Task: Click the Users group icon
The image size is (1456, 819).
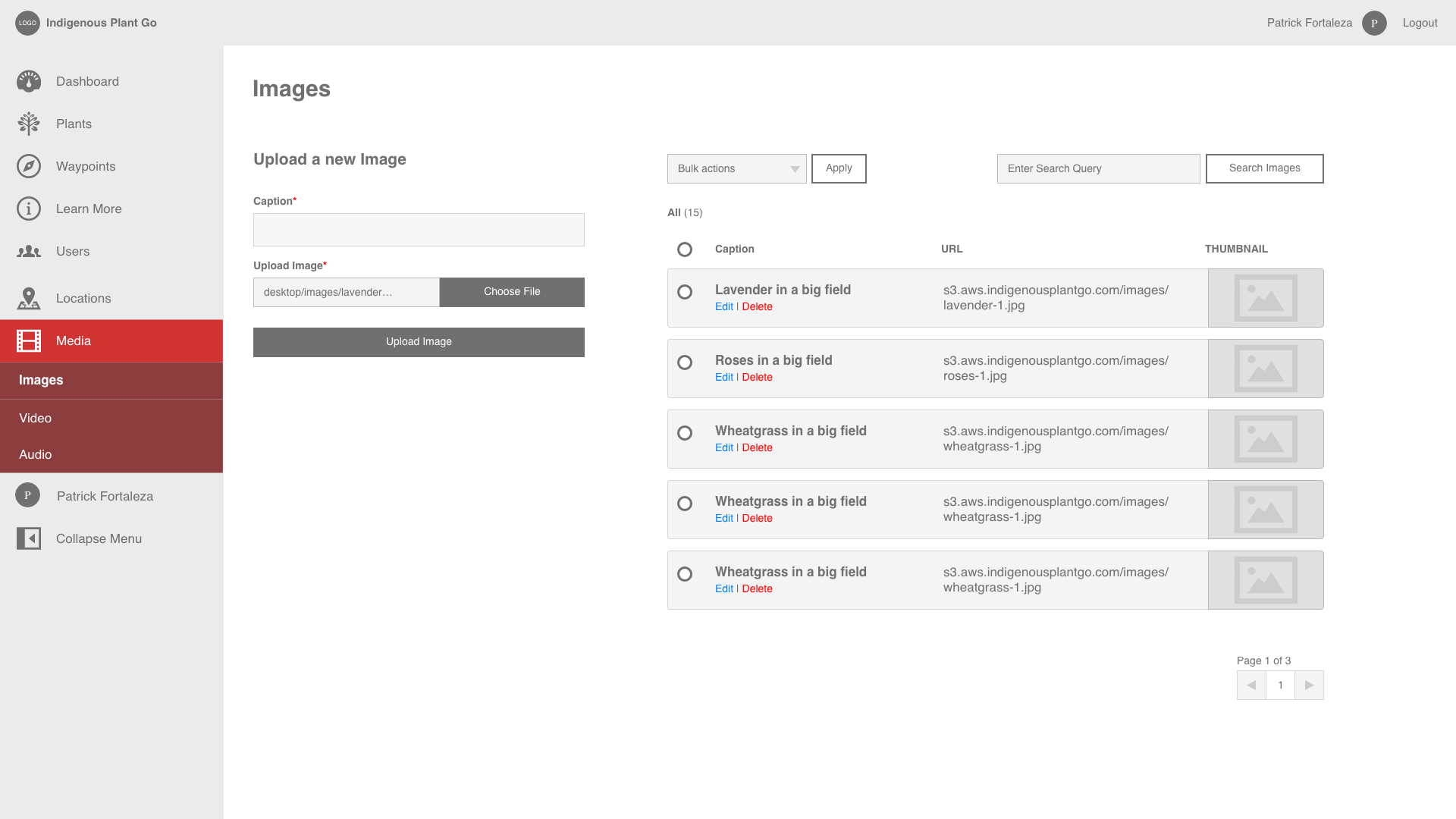Action: pos(29,251)
